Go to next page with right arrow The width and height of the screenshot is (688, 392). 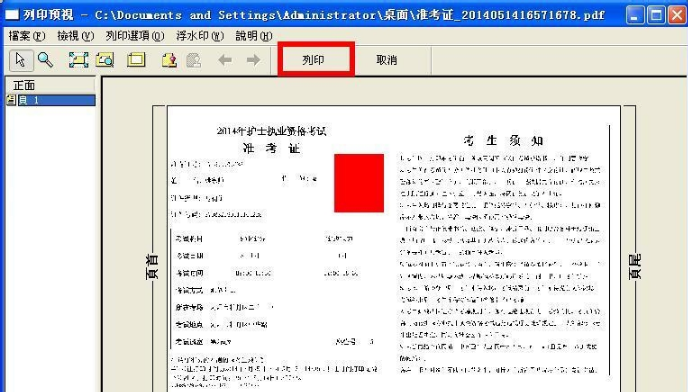point(253,60)
